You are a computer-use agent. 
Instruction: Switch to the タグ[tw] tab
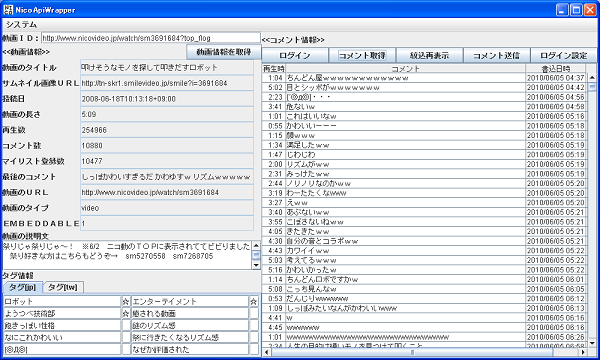pos(63,287)
